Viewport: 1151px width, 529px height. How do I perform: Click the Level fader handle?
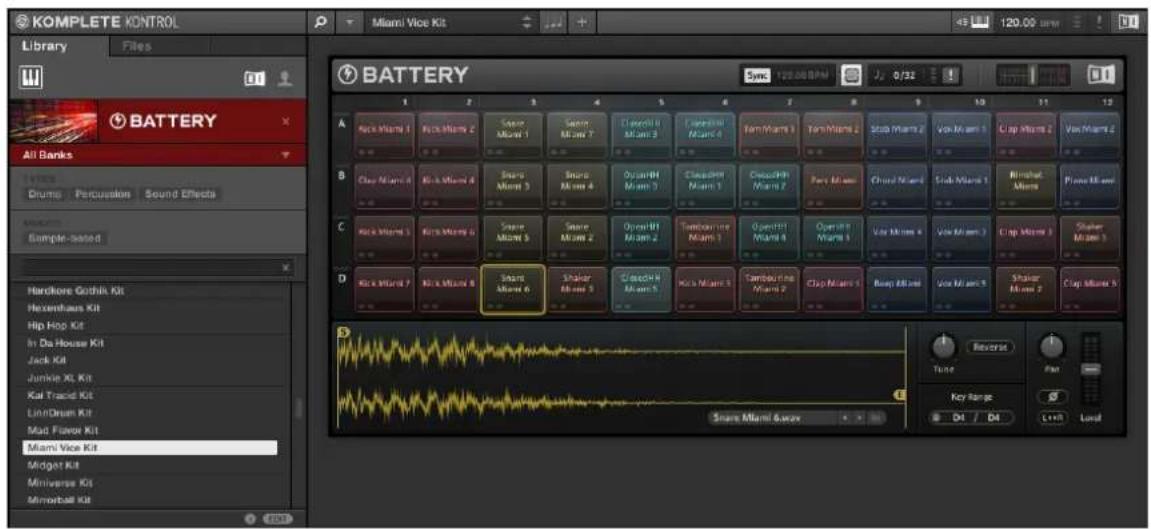(x=1091, y=371)
